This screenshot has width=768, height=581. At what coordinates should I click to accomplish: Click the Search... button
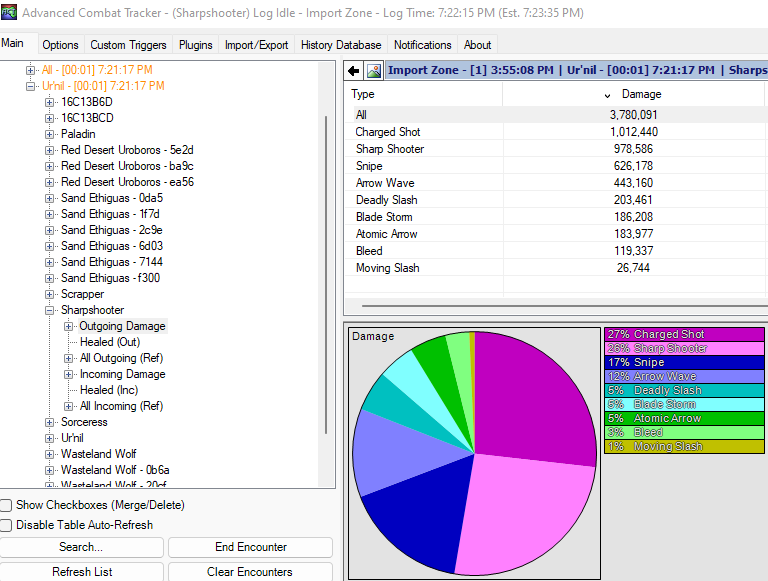click(x=81, y=547)
